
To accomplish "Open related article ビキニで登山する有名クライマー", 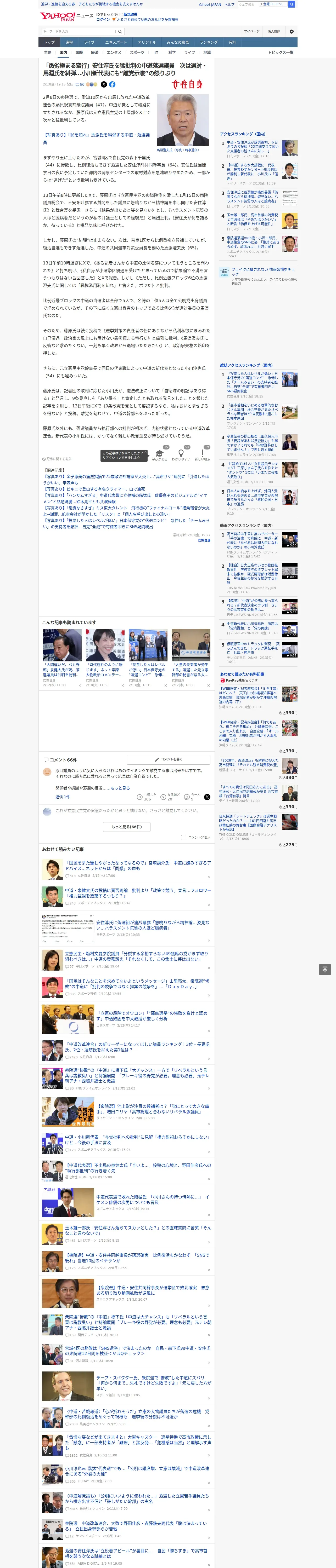I will click(94, 489).
